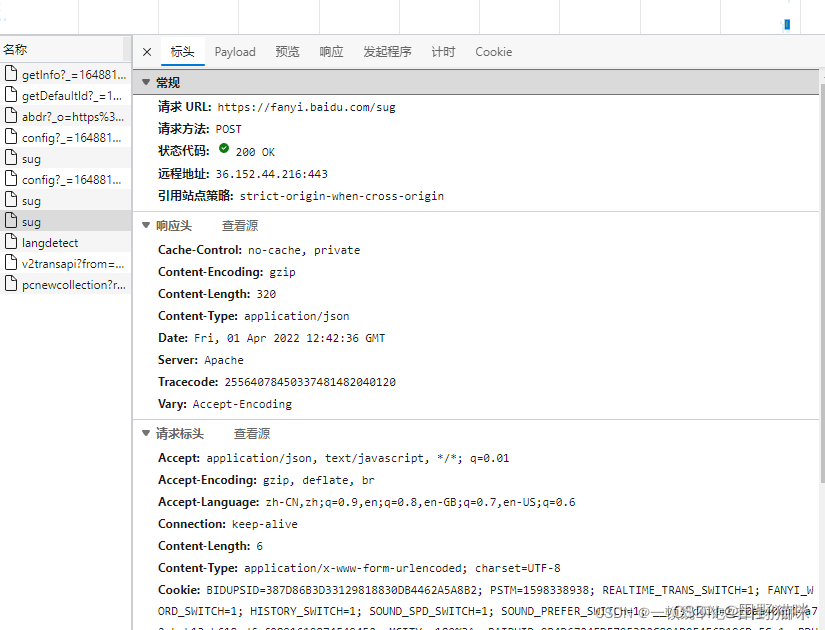Collapse the 常规 section
The width and height of the screenshot is (825, 630).
point(146,82)
